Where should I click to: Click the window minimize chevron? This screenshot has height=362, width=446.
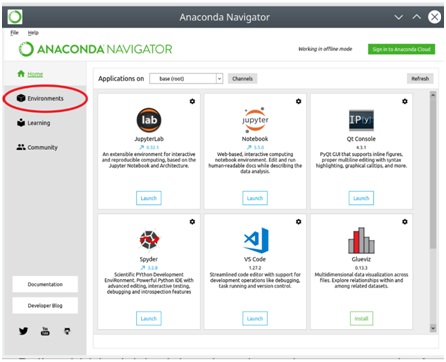399,17
